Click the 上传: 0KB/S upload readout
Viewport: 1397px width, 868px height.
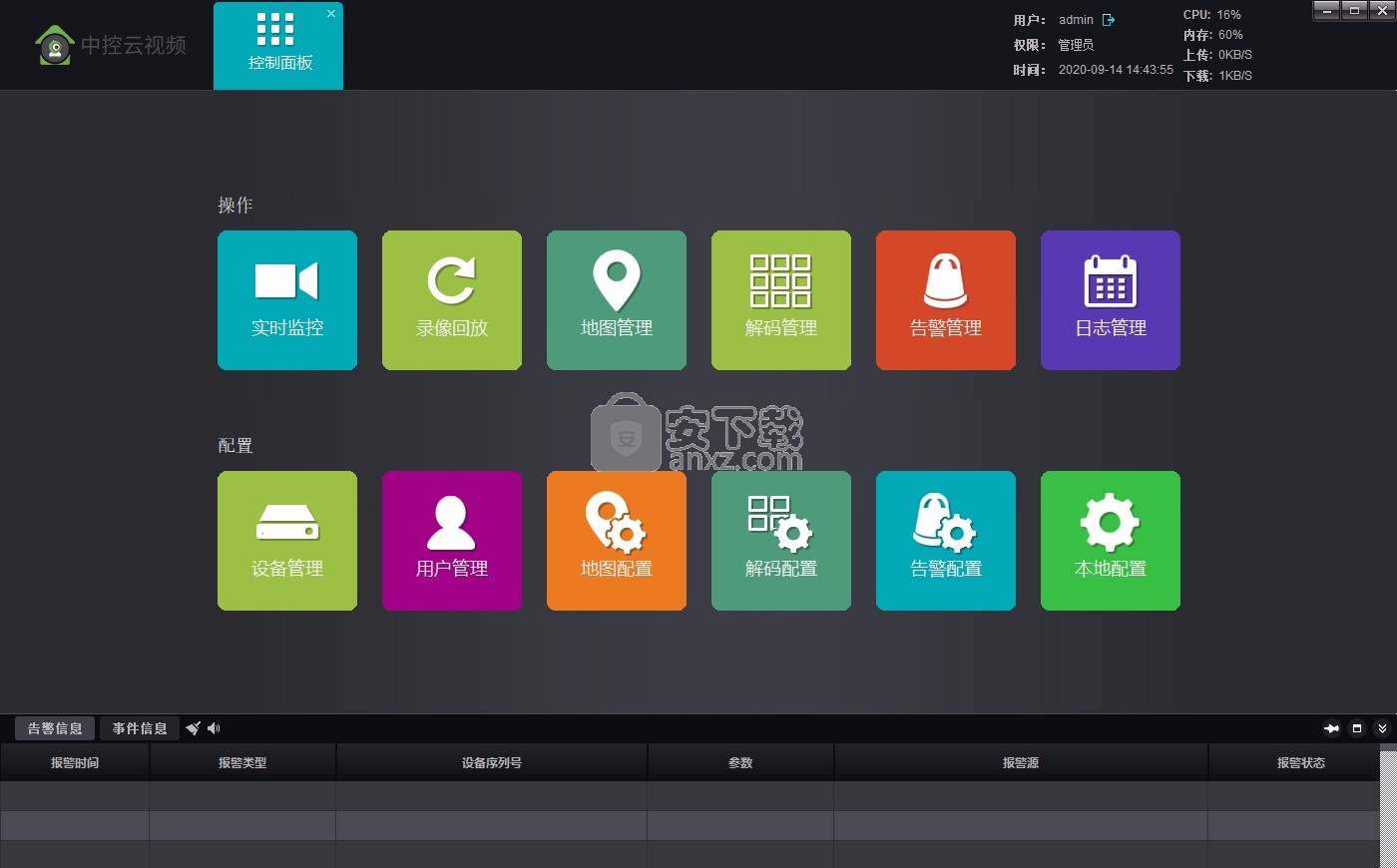pyautogui.click(x=1217, y=55)
